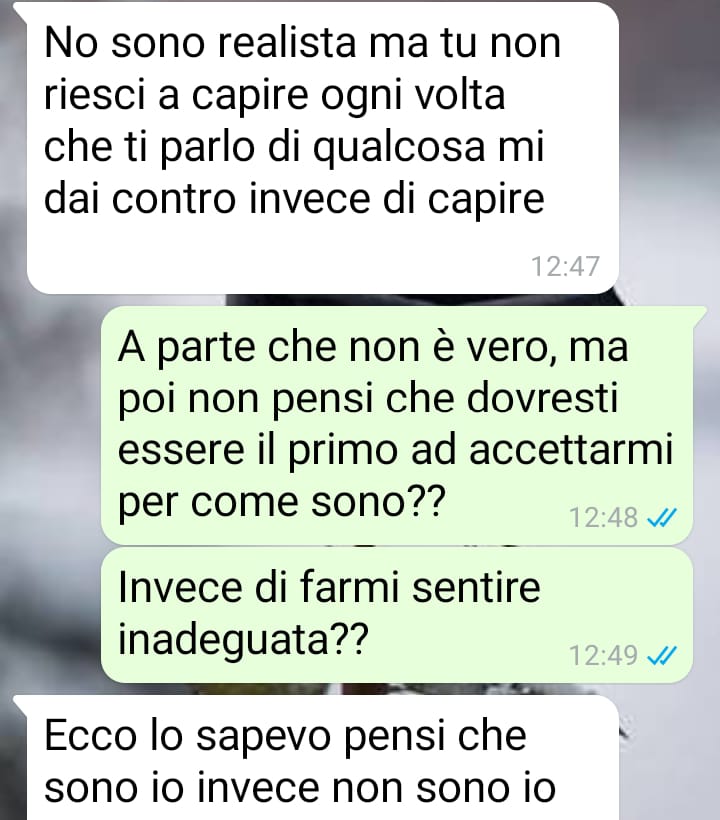
Task: Tap the message starting 'A parte che non è vero'
Action: [x=397, y=425]
